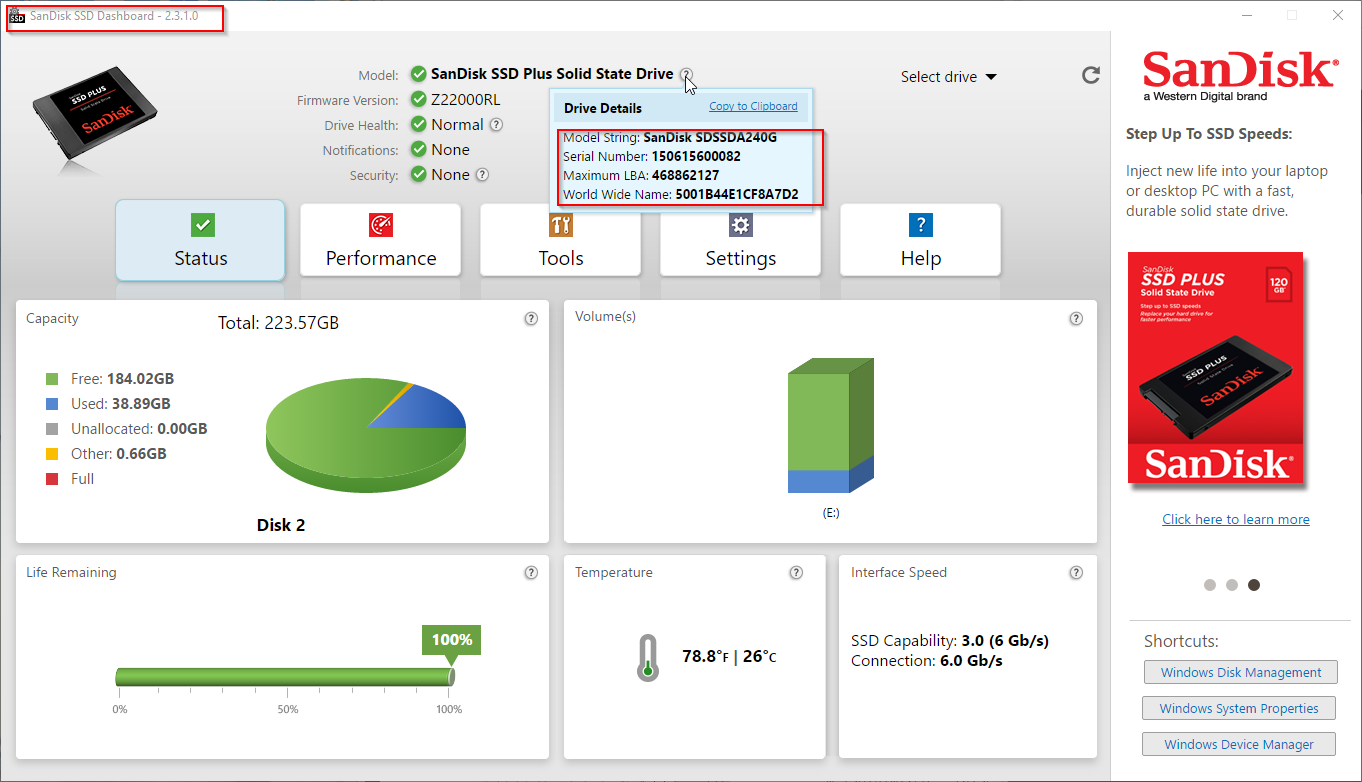Open the Settings tab
This screenshot has height=782, width=1362.
click(x=741, y=240)
